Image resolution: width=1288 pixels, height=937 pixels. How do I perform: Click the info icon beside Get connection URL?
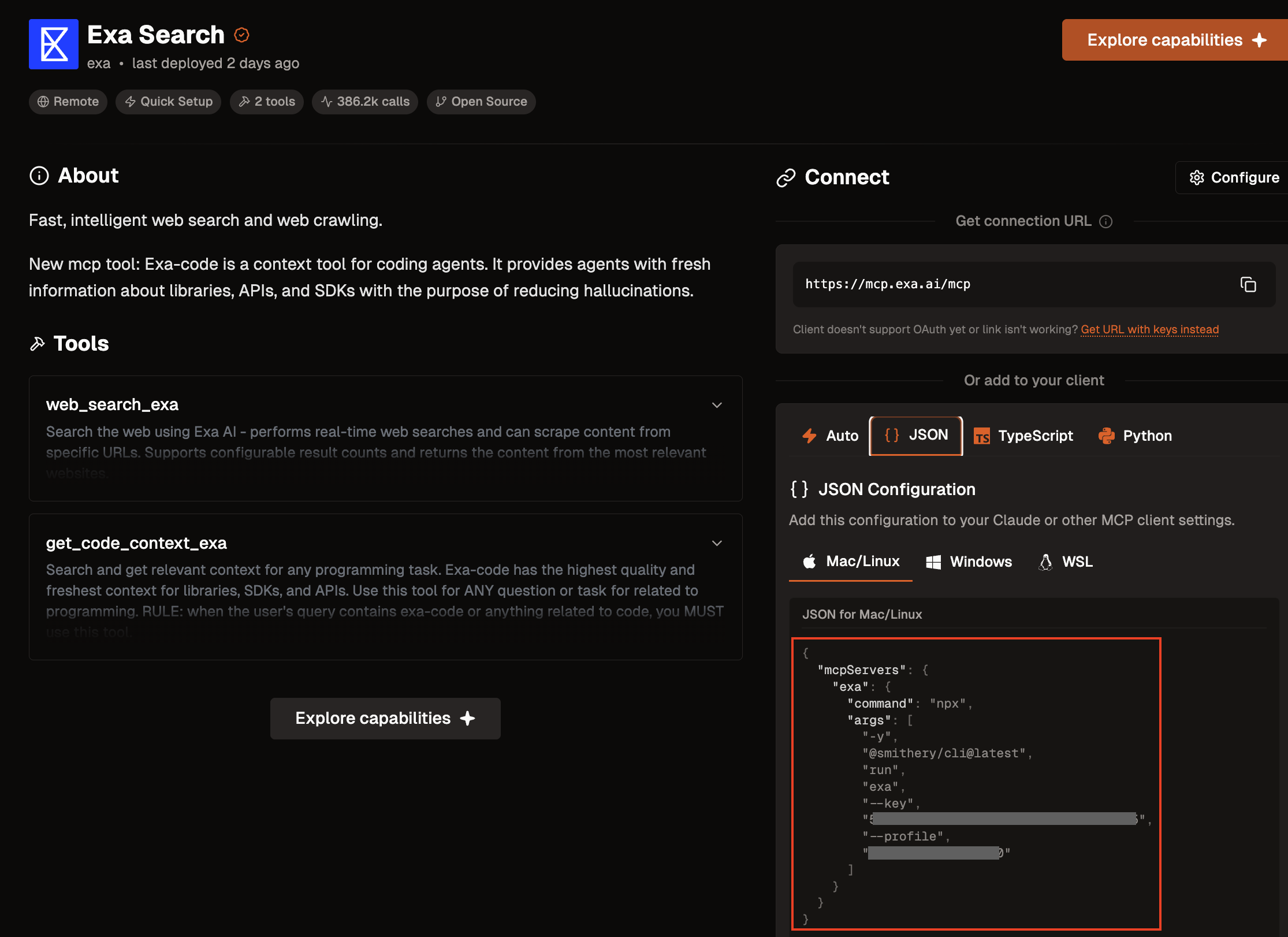(x=1105, y=222)
